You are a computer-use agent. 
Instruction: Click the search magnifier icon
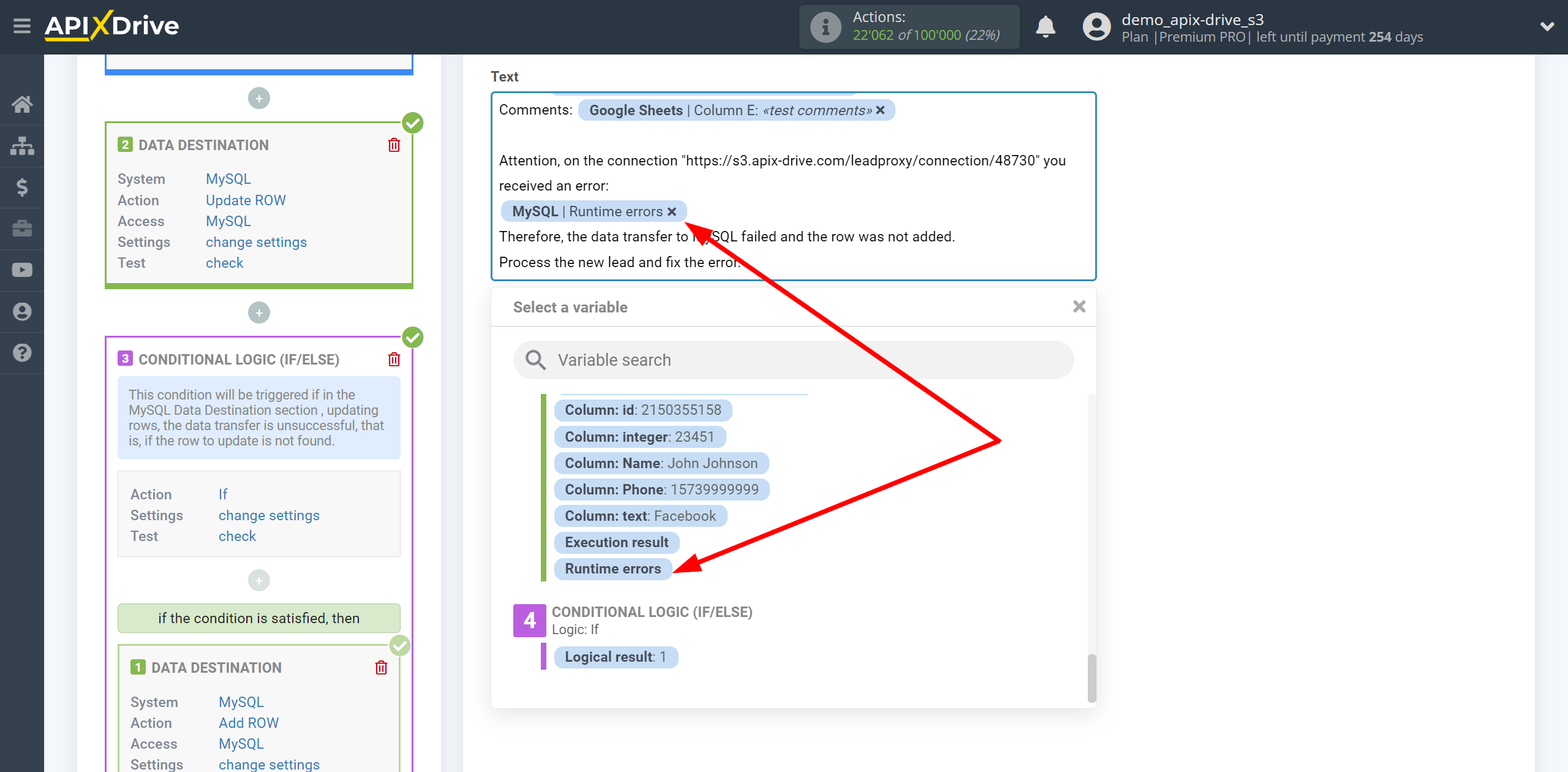[x=535, y=360]
